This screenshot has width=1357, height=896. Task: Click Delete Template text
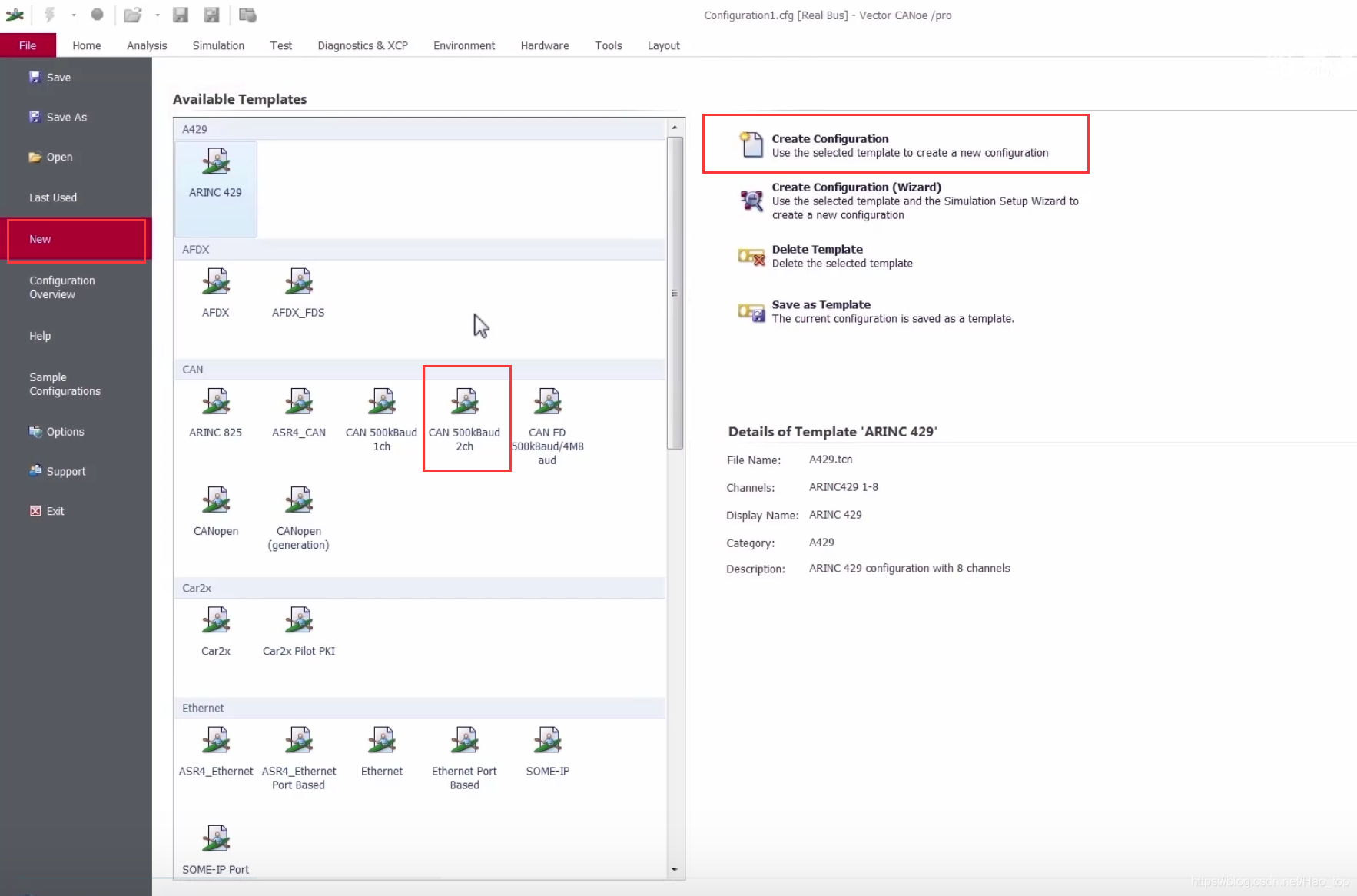click(x=817, y=250)
